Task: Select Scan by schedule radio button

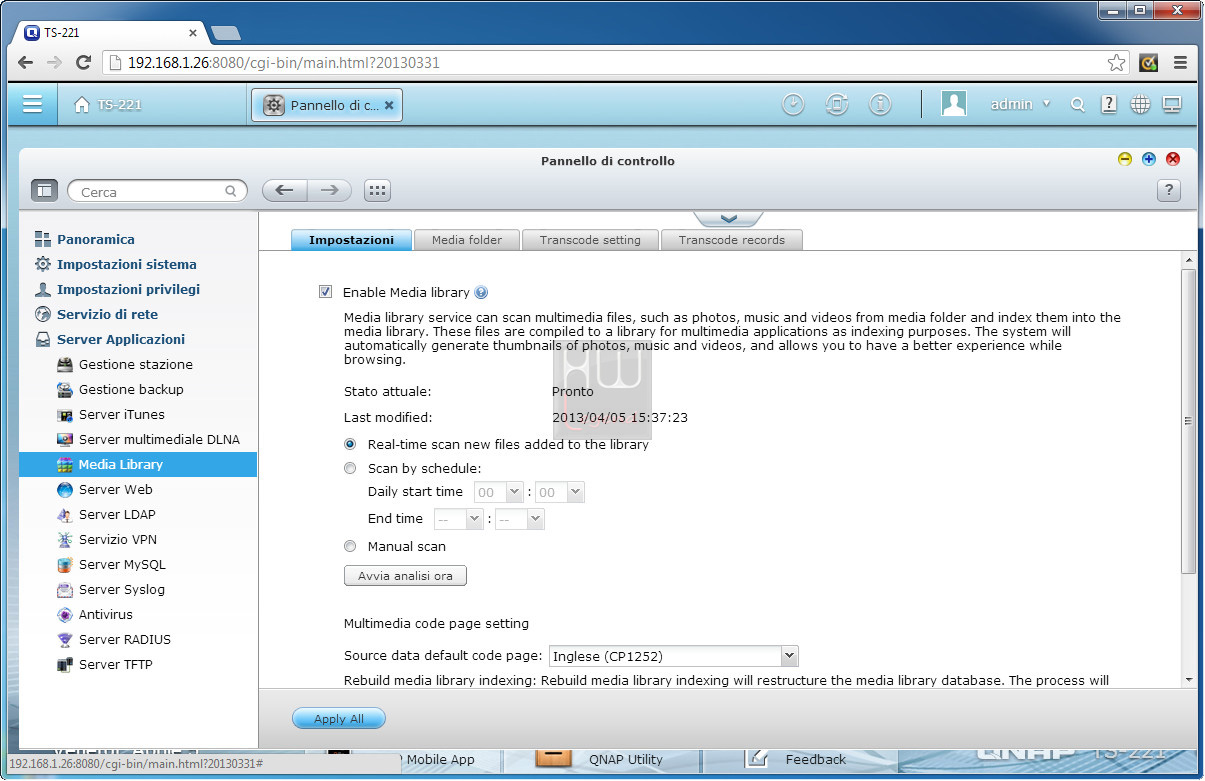Action: pos(350,468)
